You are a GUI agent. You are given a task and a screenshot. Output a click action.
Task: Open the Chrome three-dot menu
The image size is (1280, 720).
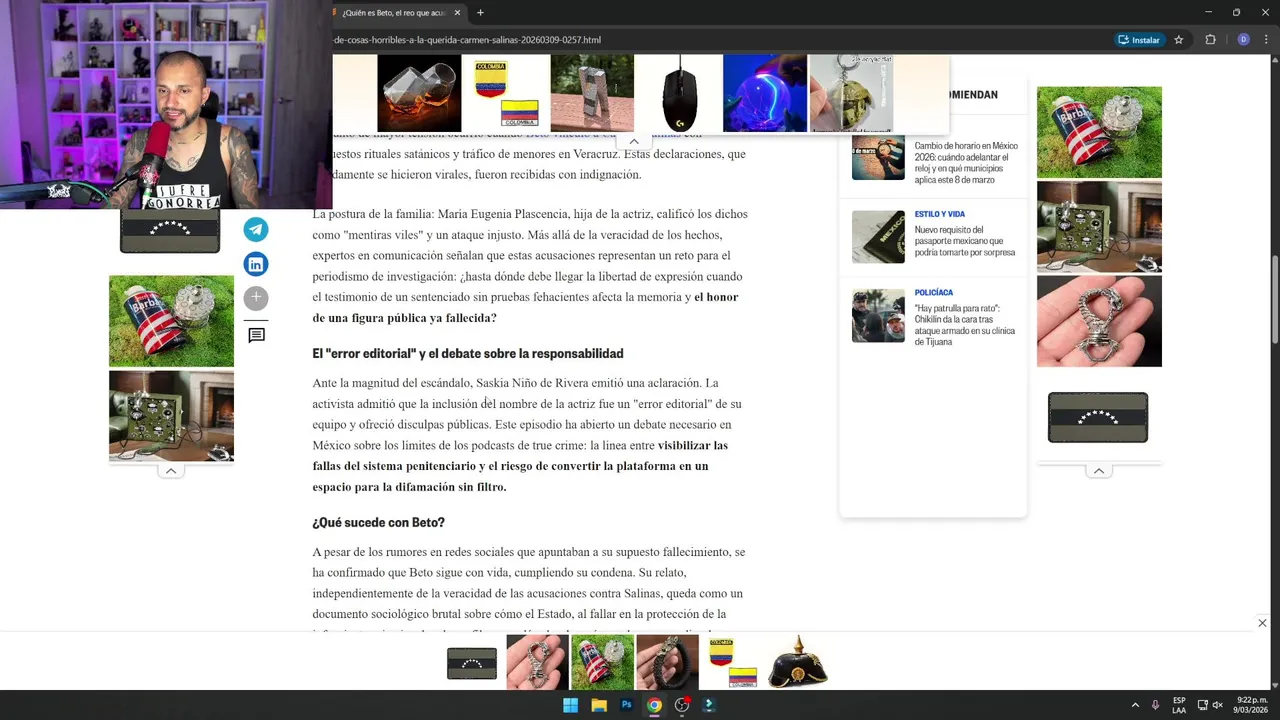(1266, 40)
